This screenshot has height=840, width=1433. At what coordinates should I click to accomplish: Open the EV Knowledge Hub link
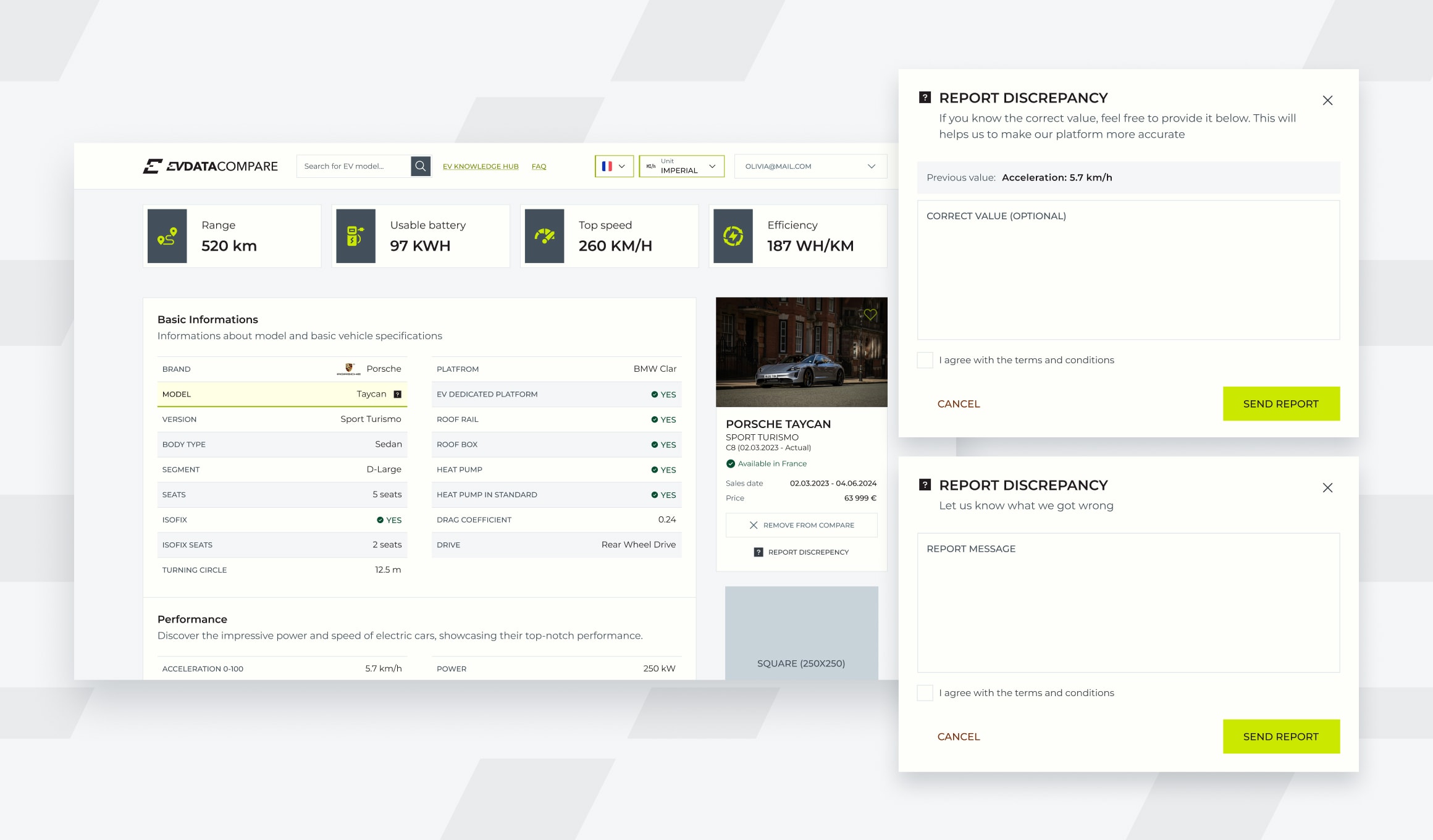481,166
